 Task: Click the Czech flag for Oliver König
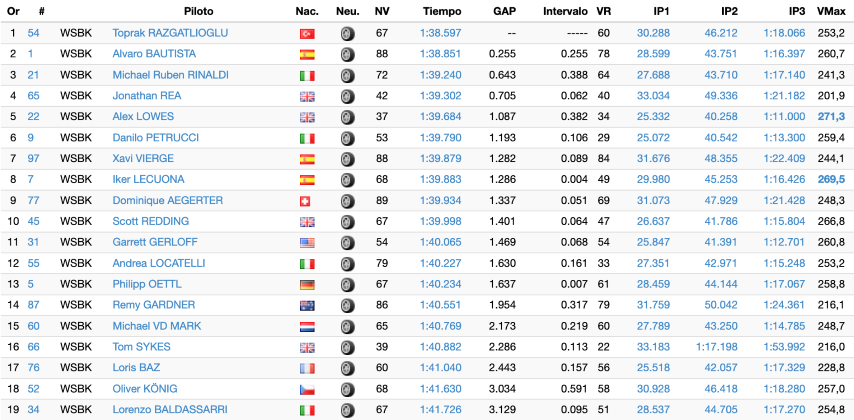pyautogui.click(x=307, y=389)
